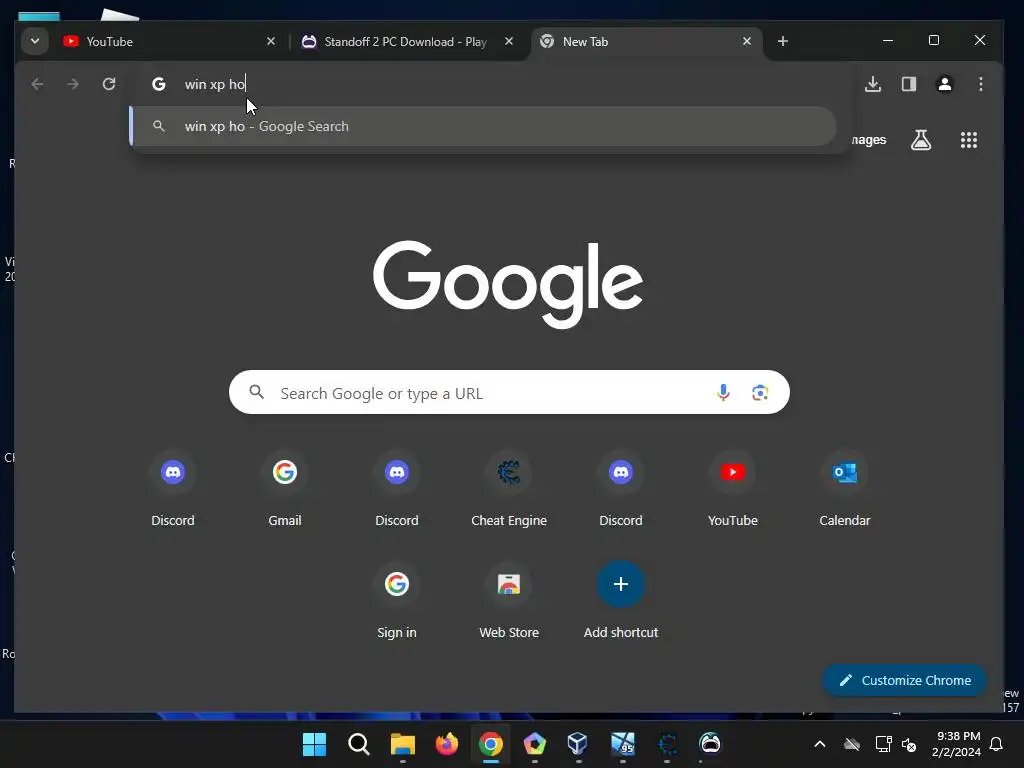
Task: Switch to the YouTube tab
Action: [x=170, y=41]
